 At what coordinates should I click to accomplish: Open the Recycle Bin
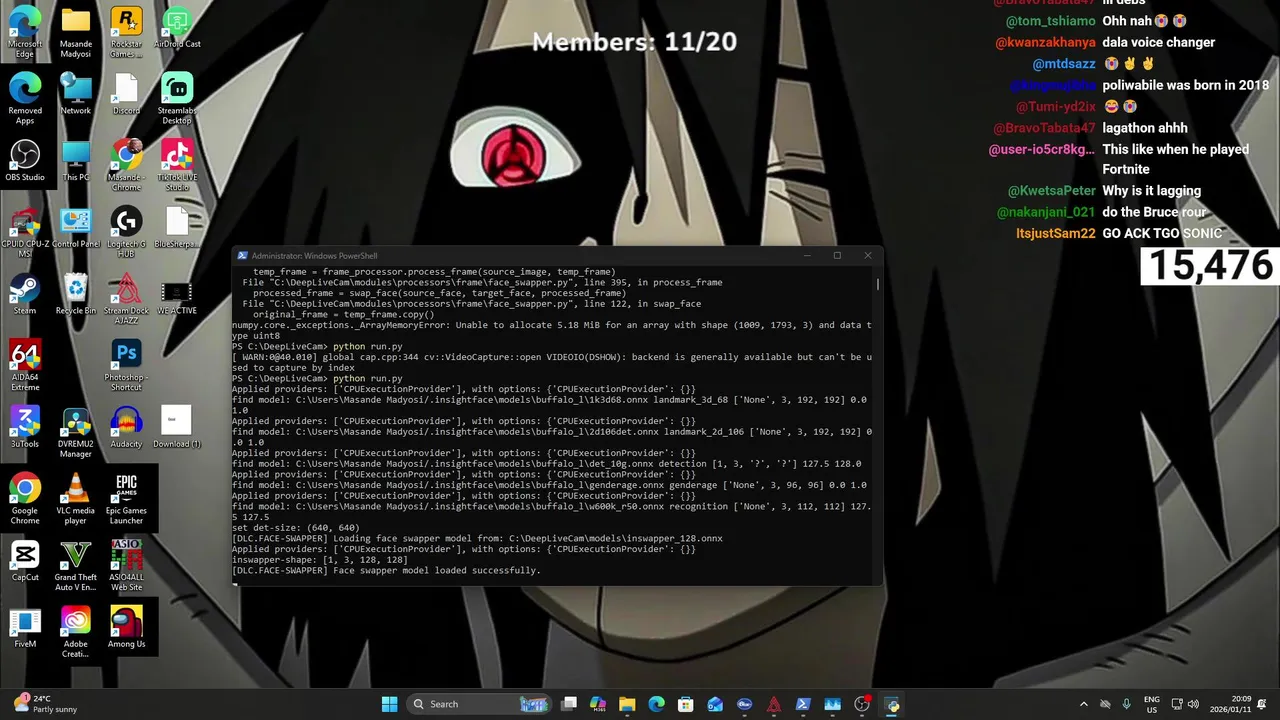(76, 294)
